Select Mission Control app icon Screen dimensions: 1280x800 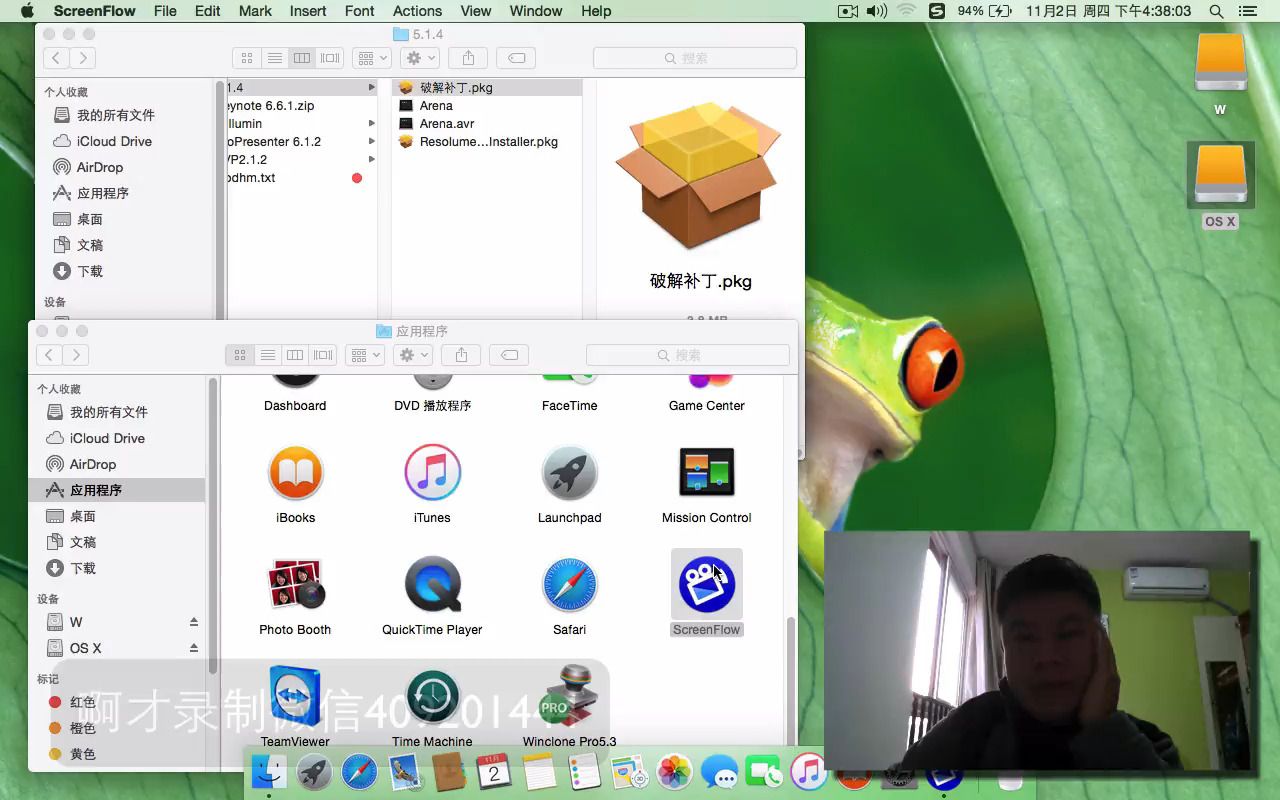pos(706,473)
